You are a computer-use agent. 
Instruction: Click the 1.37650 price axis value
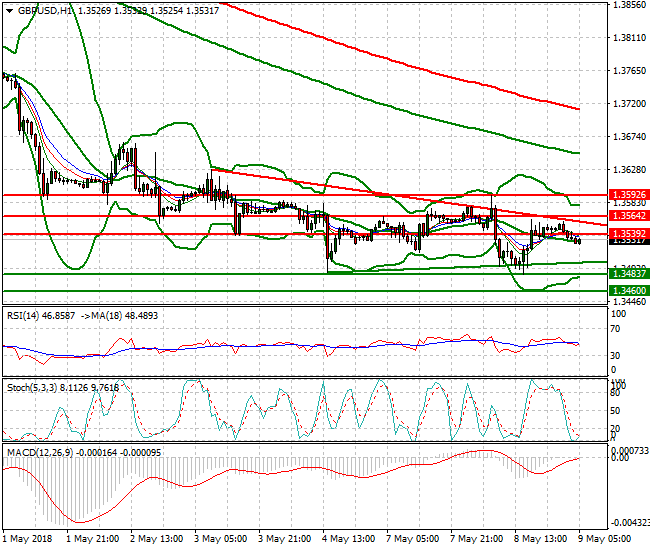click(629, 70)
